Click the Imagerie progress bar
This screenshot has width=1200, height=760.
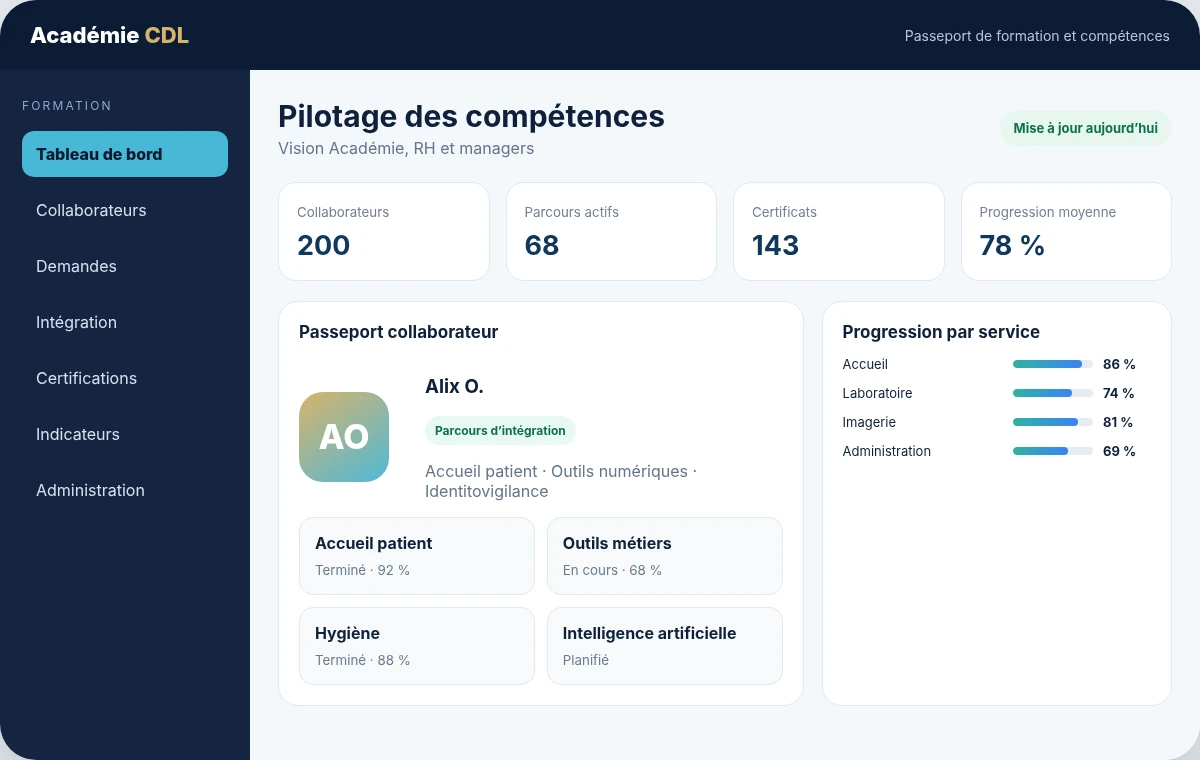click(1053, 422)
